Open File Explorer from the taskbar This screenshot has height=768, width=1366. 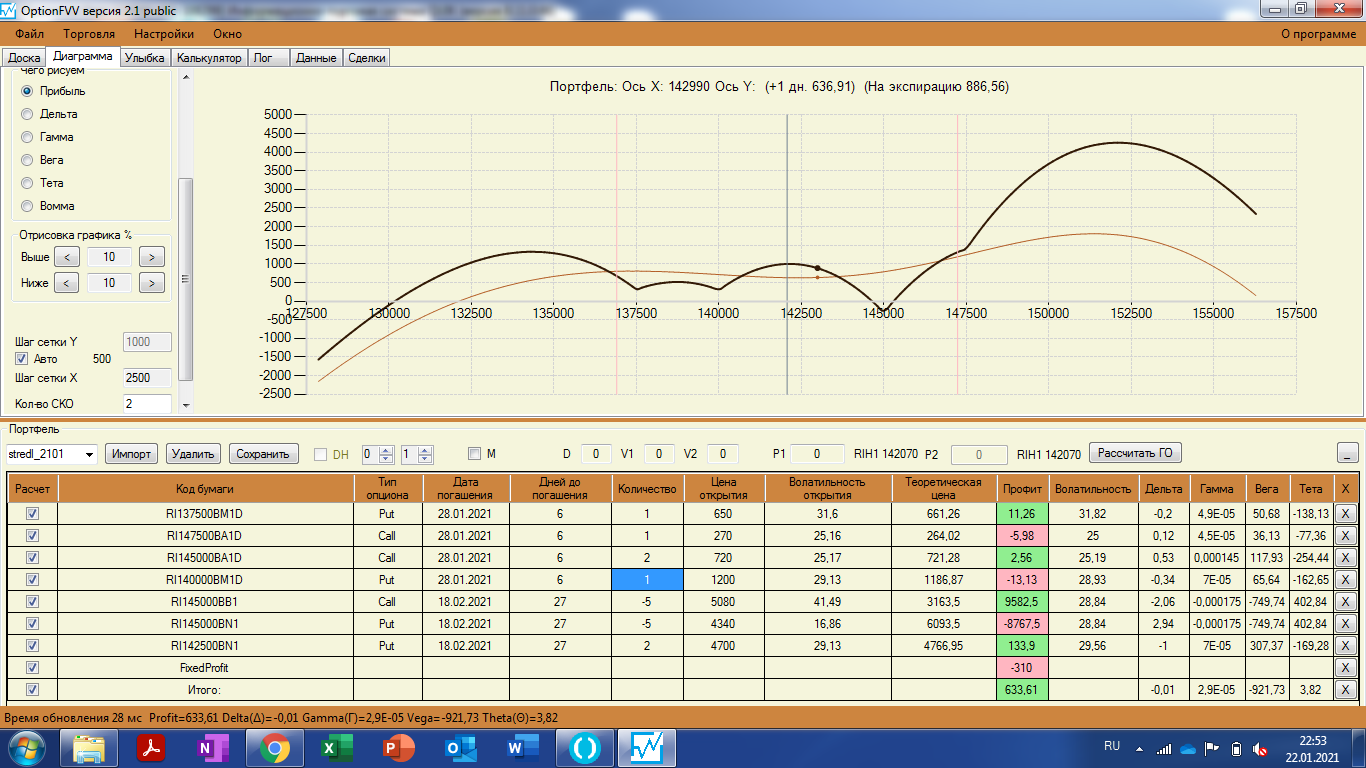[x=90, y=747]
